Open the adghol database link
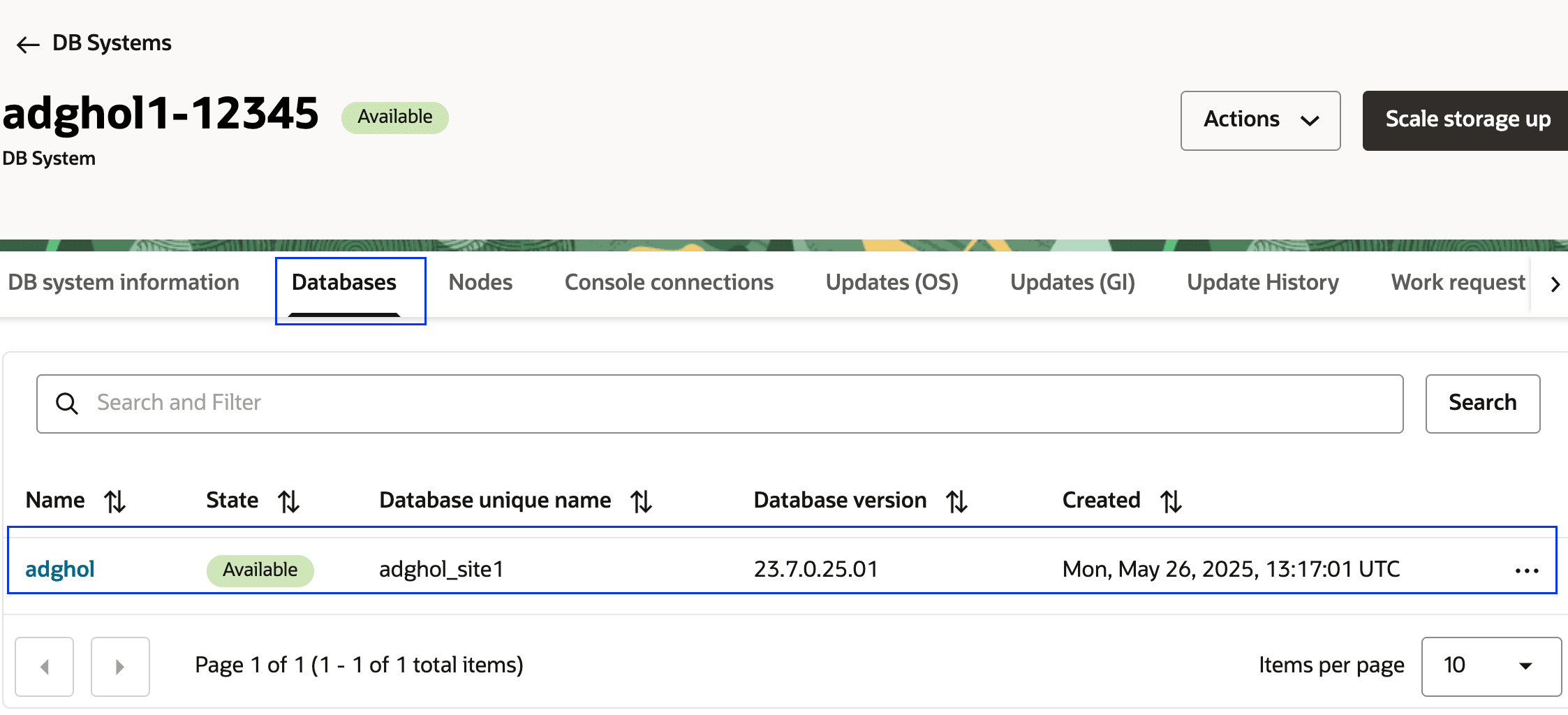The image size is (1568, 715). coord(60,570)
